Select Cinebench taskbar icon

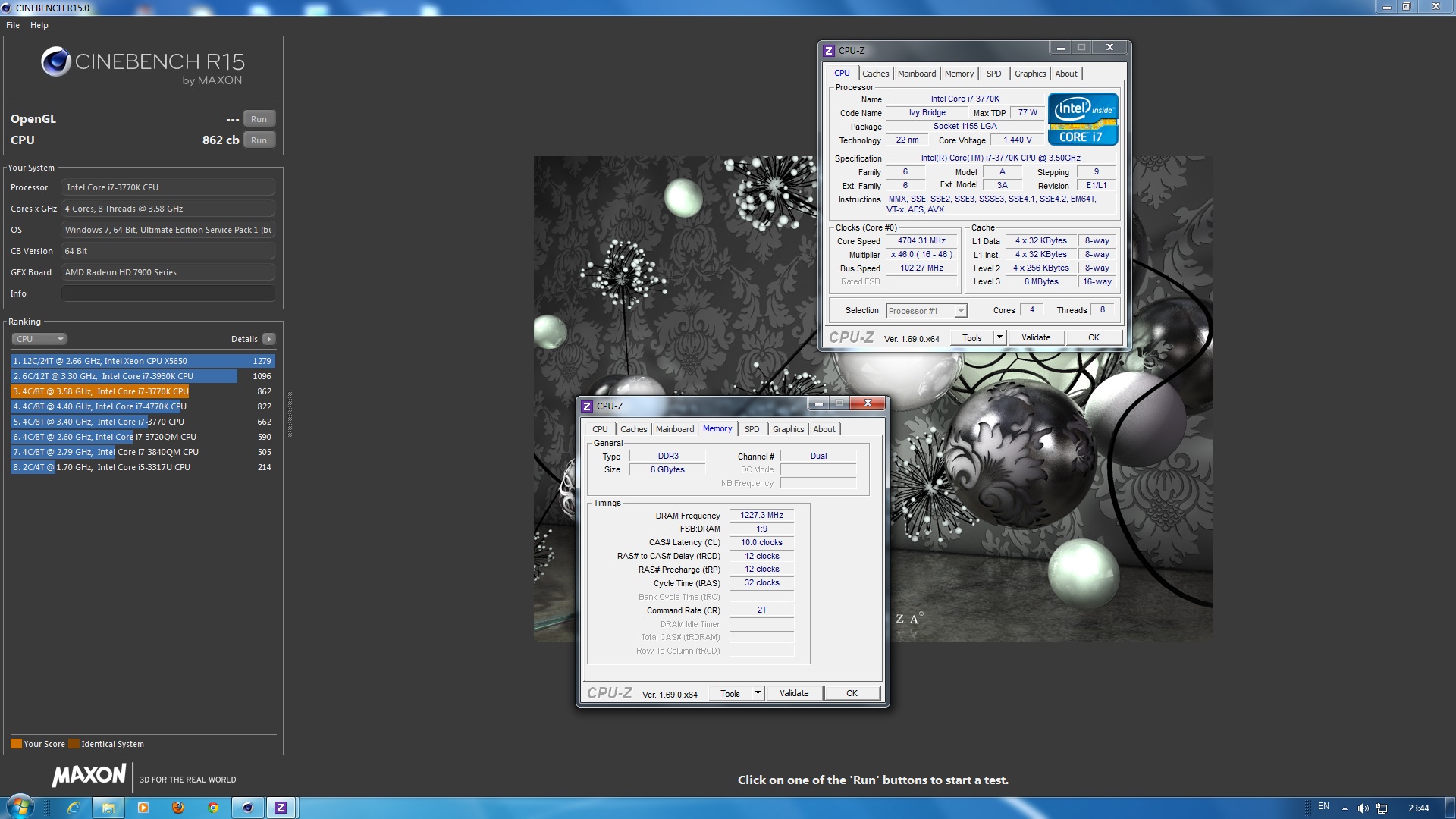click(247, 808)
